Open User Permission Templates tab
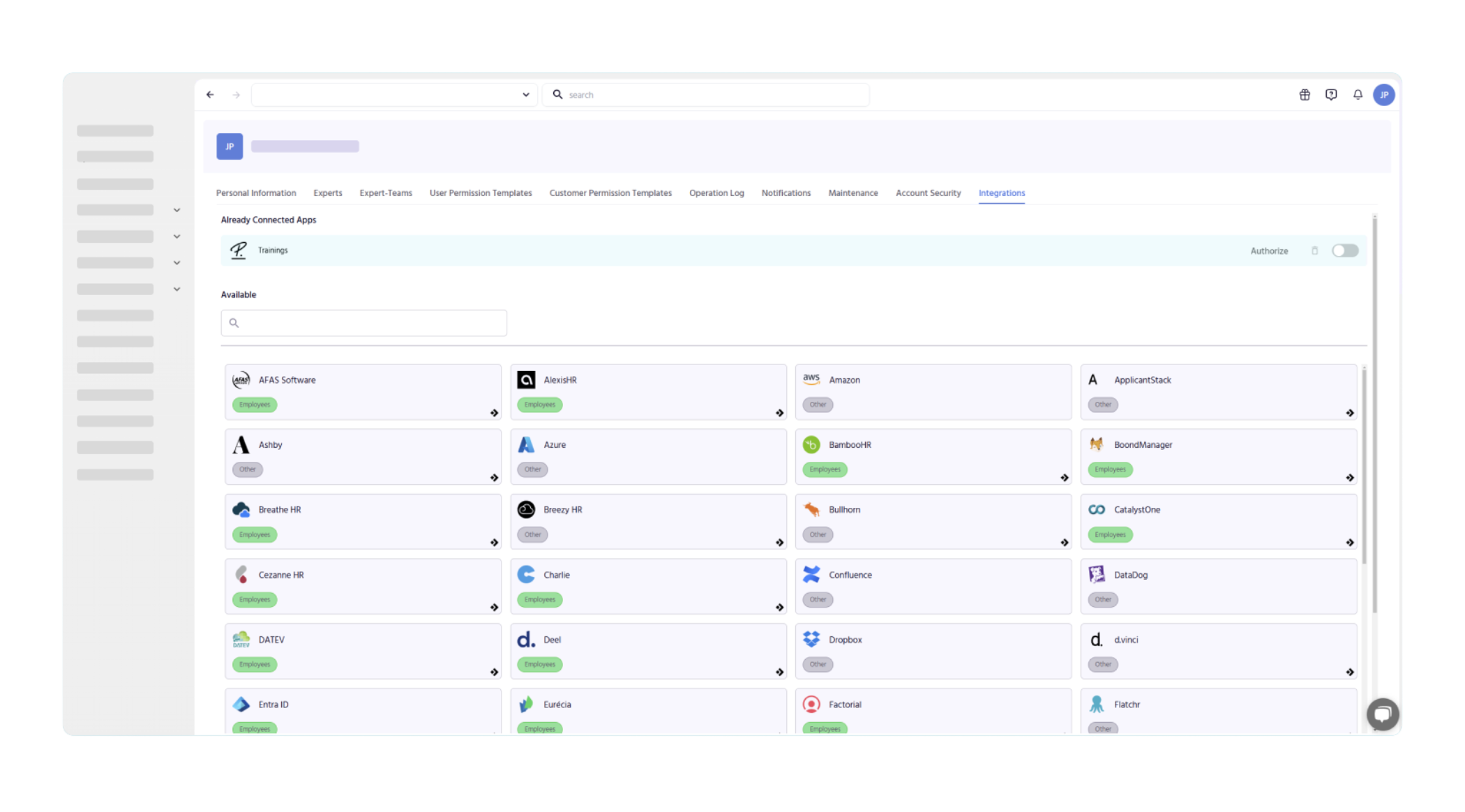 click(481, 193)
